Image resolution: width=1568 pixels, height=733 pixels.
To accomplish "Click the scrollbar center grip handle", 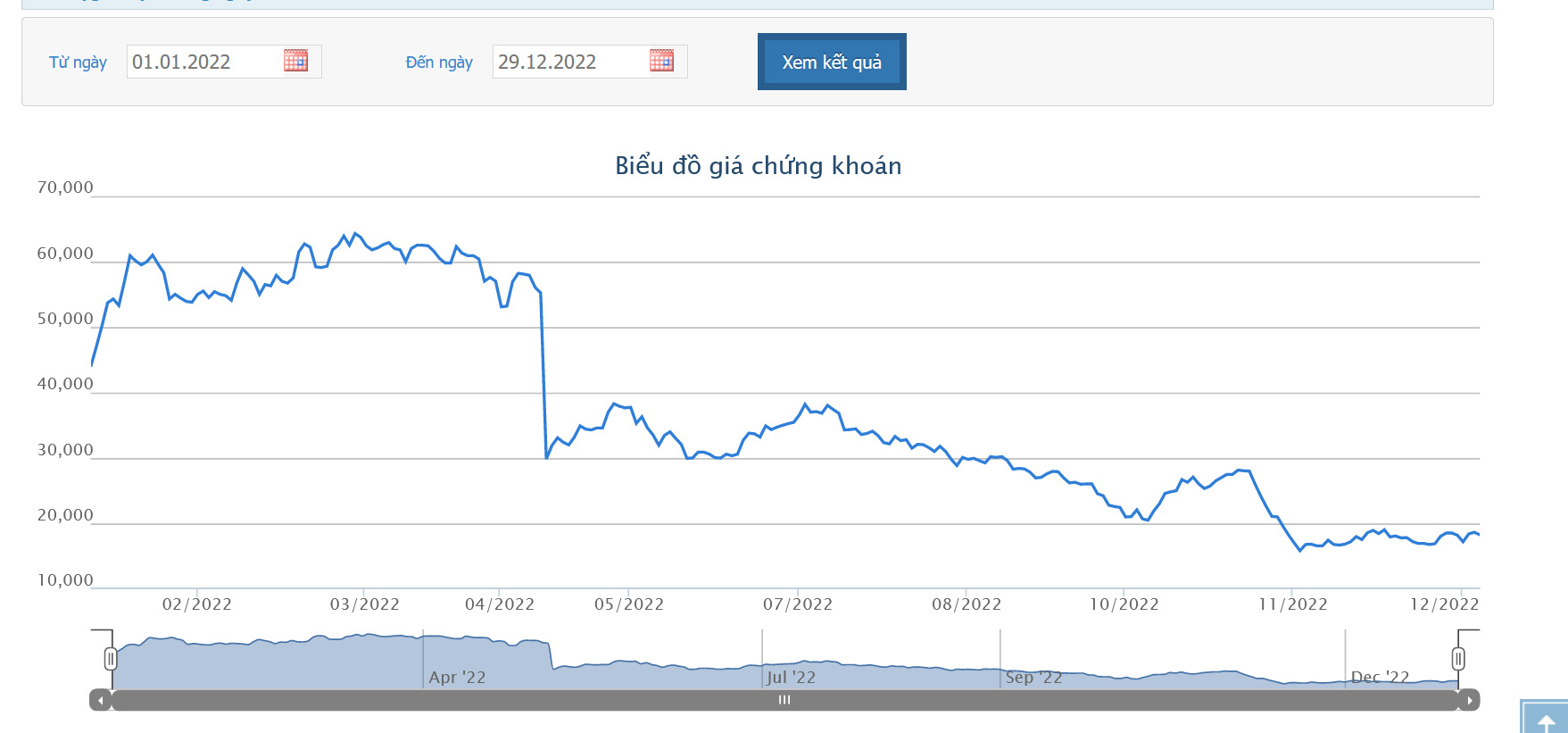I will [784, 700].
